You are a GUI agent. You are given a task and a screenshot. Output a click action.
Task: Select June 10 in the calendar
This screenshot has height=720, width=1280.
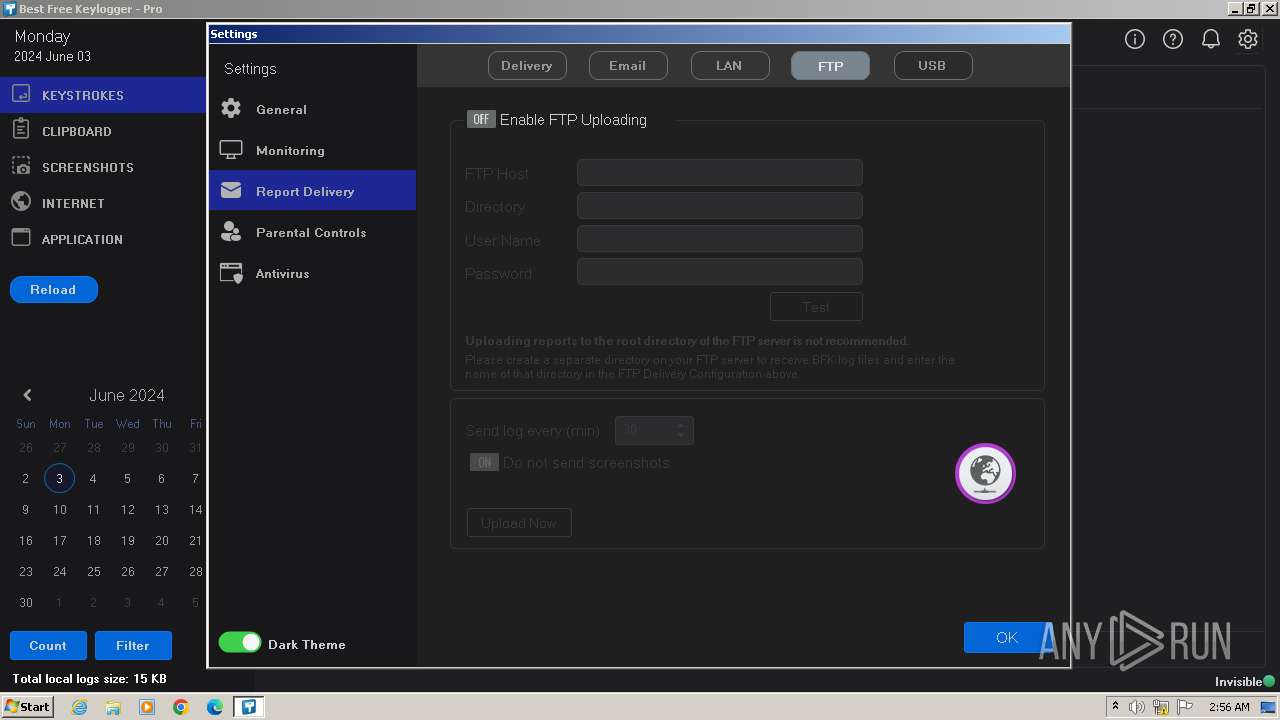click(59, 510)
